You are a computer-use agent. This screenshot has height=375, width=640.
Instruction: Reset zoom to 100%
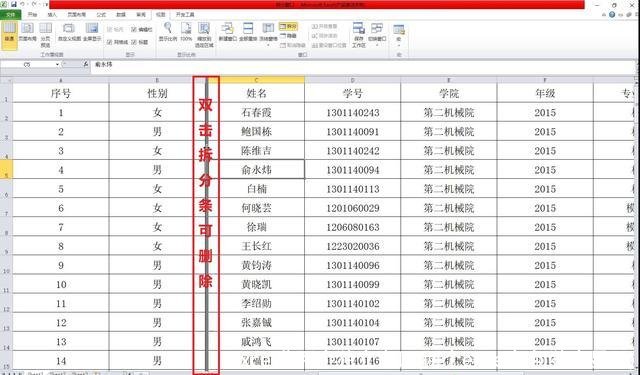[x=186, y=33]
